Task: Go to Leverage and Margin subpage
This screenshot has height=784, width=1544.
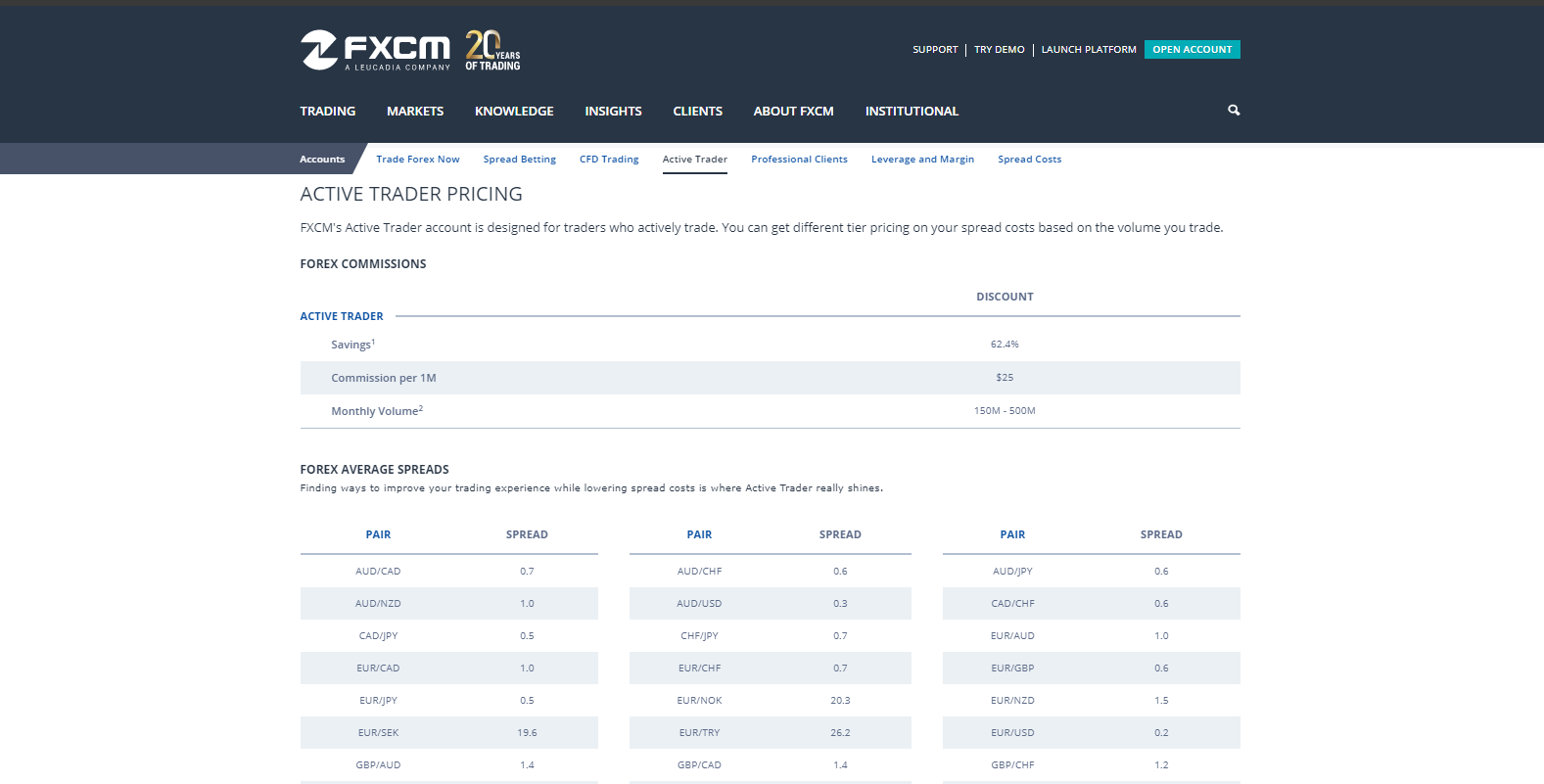Action: 923,160
